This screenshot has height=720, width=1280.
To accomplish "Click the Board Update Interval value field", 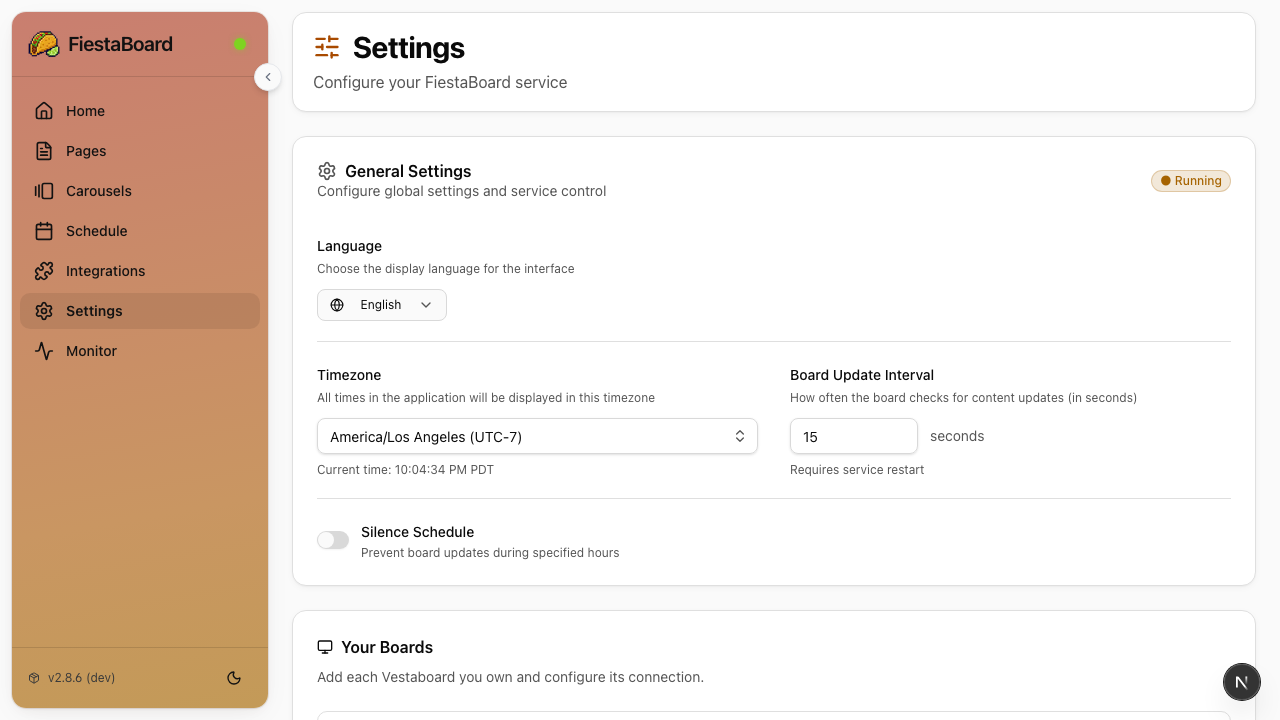I will tap(853, 436).
